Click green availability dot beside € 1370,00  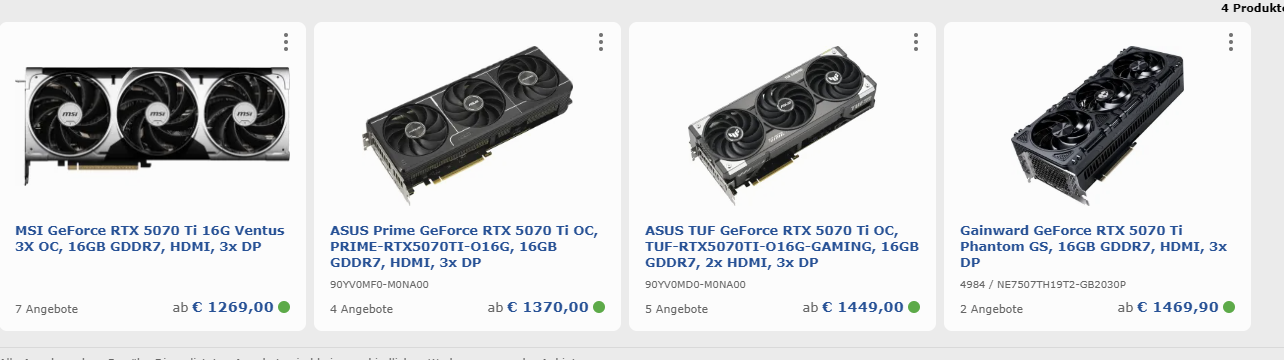click(x=599, y=307)
